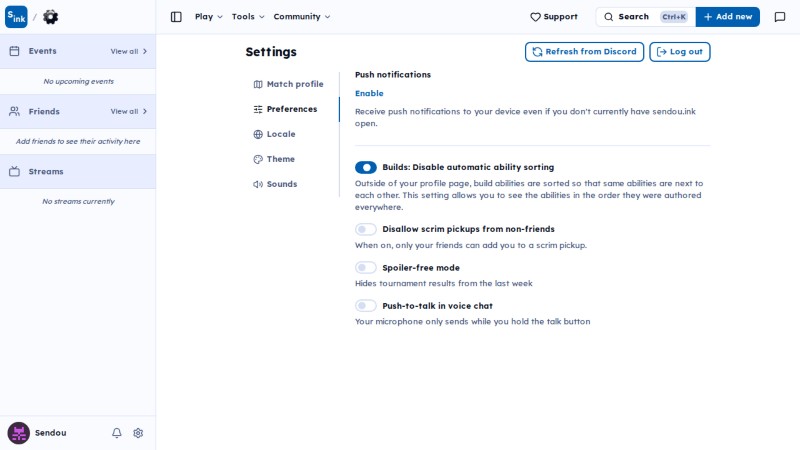The width and height of the screenshot is (800, 450).
Task: Click the Ctrl+K shortcut badge
Action: click(674, 17)
